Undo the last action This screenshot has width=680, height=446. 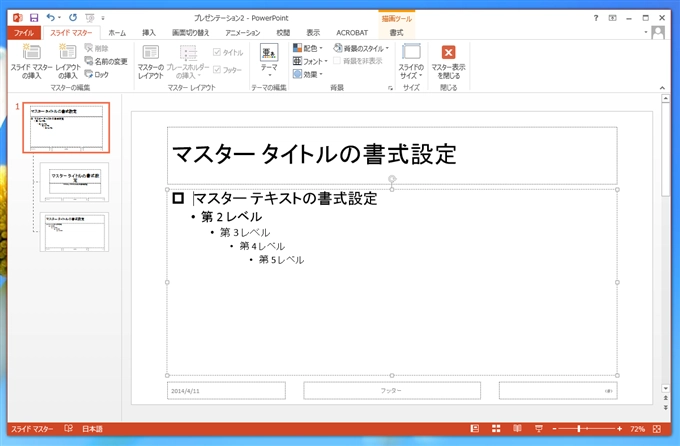51,17
